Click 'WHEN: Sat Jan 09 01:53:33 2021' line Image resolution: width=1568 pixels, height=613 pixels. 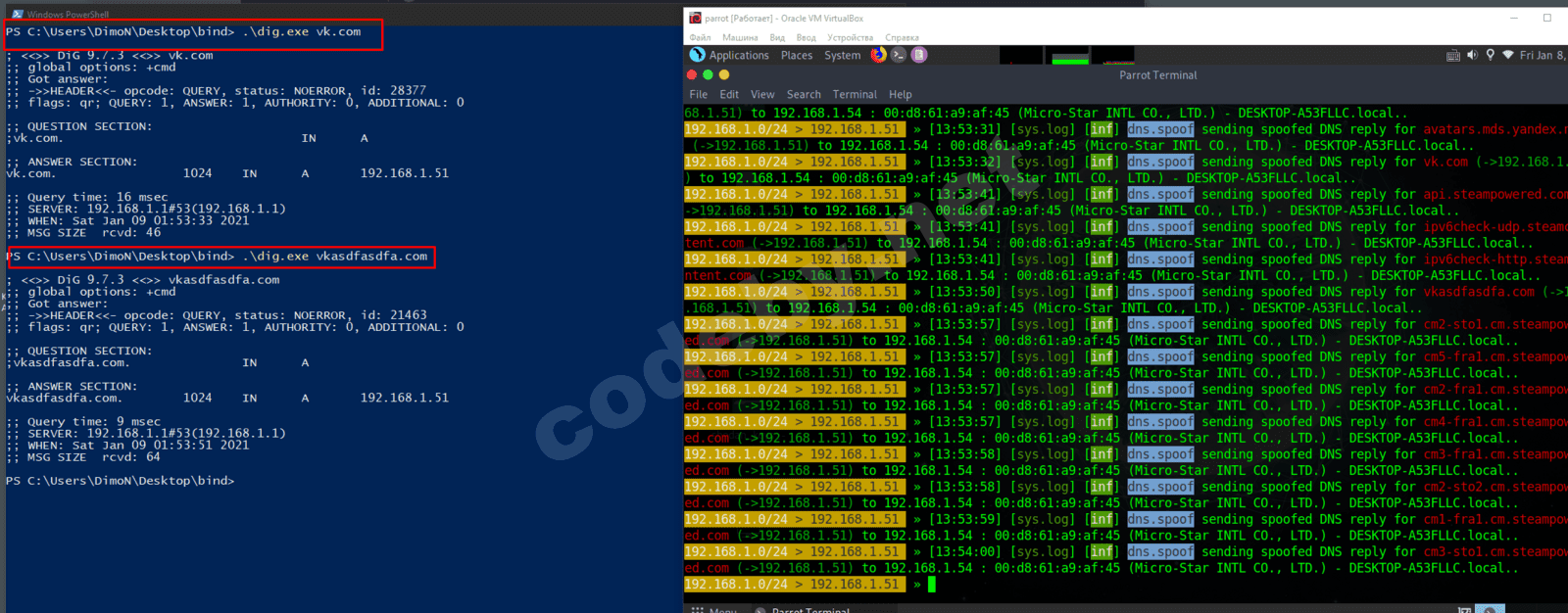(138, 220)
